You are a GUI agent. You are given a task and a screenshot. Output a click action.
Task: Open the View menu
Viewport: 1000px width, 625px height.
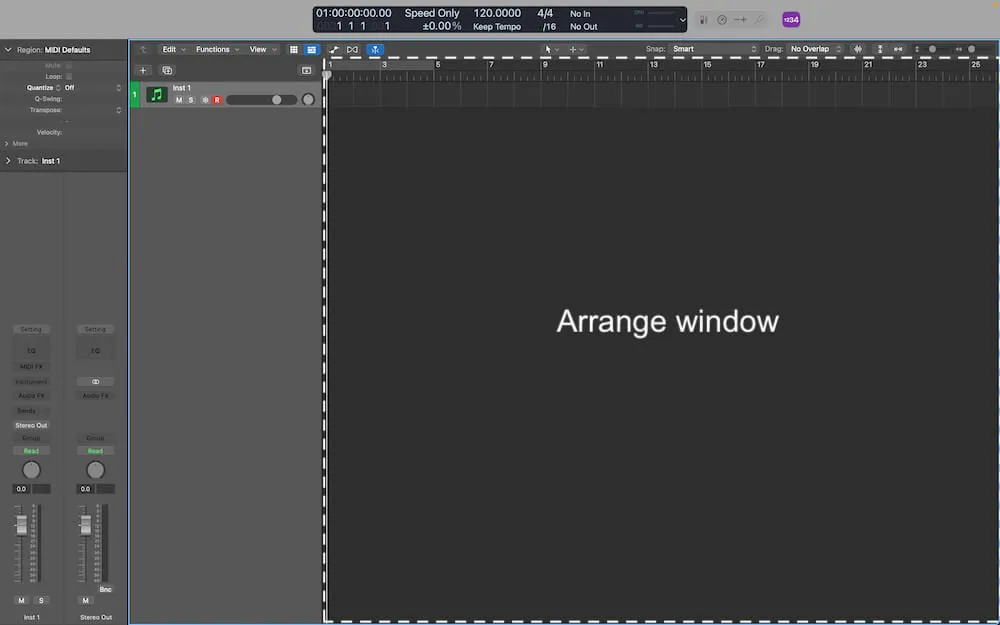(x=259, y=48)
